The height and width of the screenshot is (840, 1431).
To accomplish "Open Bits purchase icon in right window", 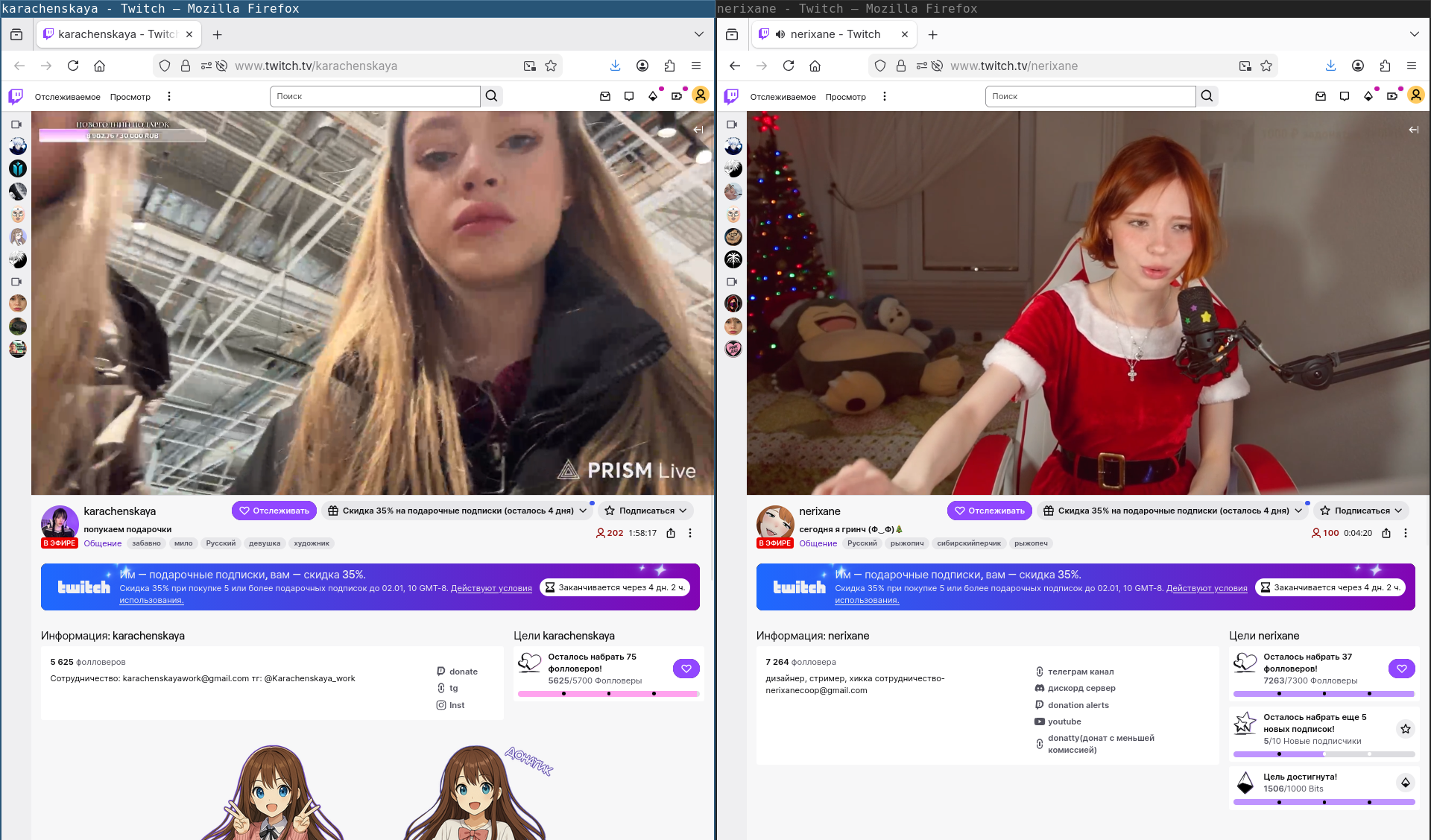I will coord(1368,96).
